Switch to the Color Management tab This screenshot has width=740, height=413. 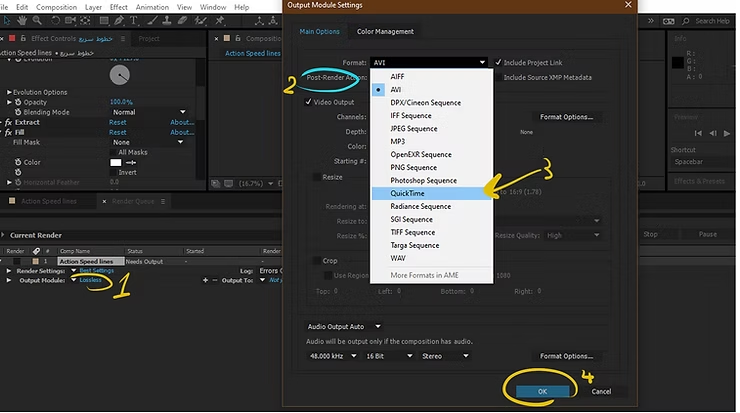tap(385, 31)
